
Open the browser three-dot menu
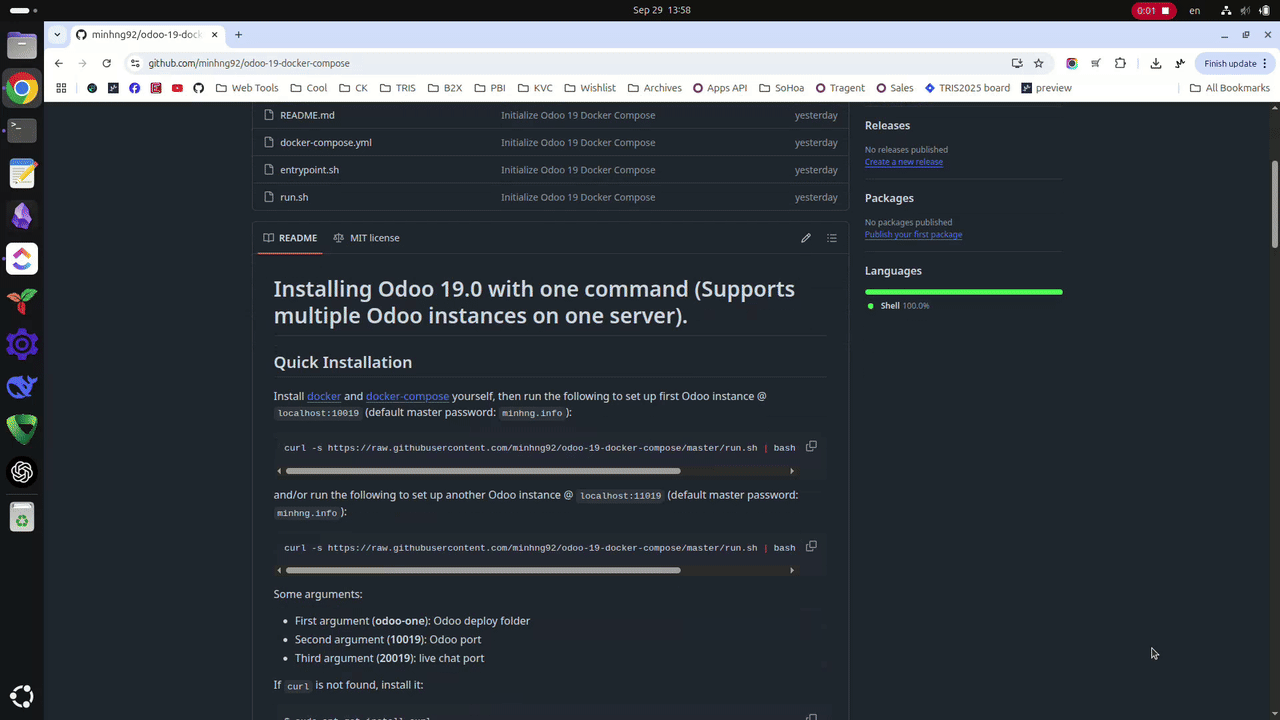coord(1266,62)
